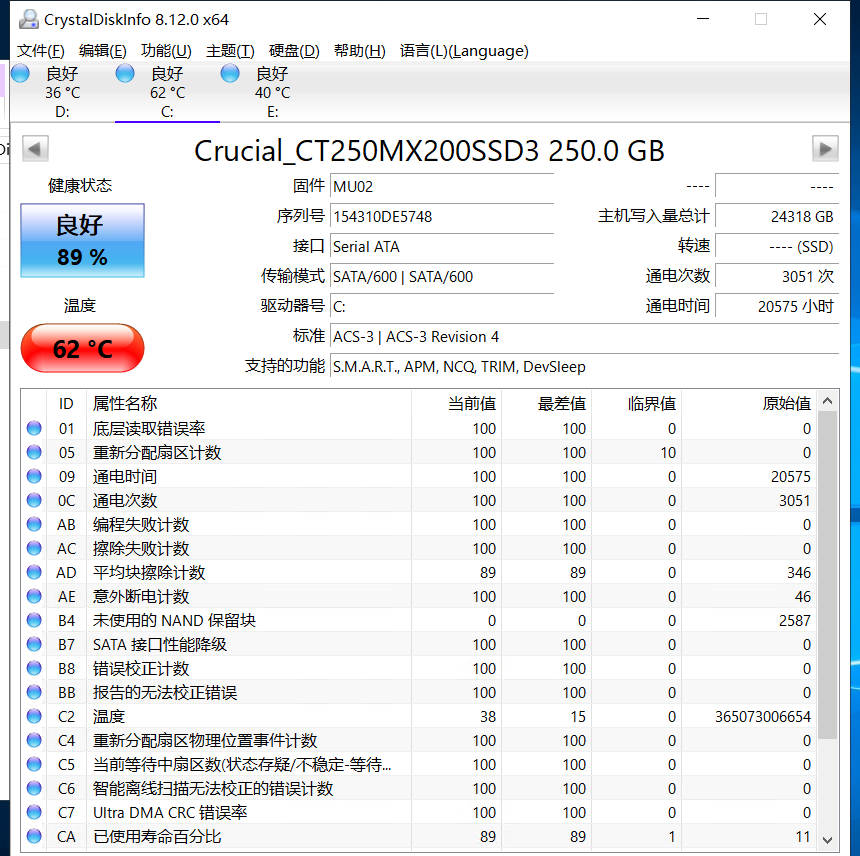Click the 序列号 serial number field
This screenshot has height=856, width=860.
441,216
